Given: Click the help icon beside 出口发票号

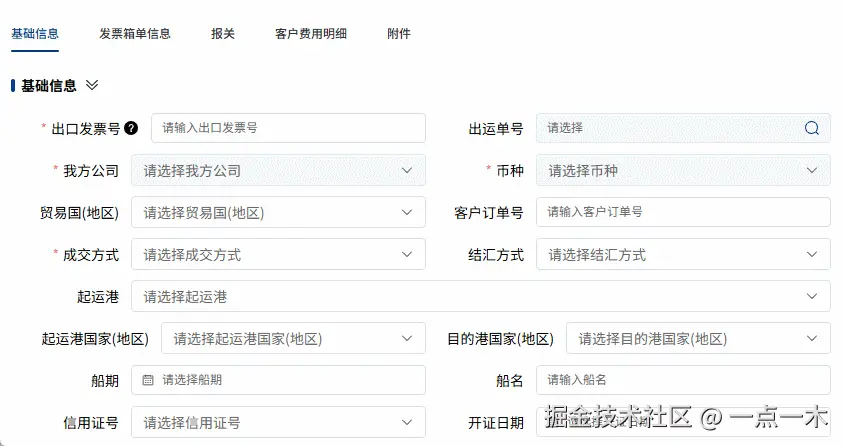Looking at the screenshot, I should (131, 129).
